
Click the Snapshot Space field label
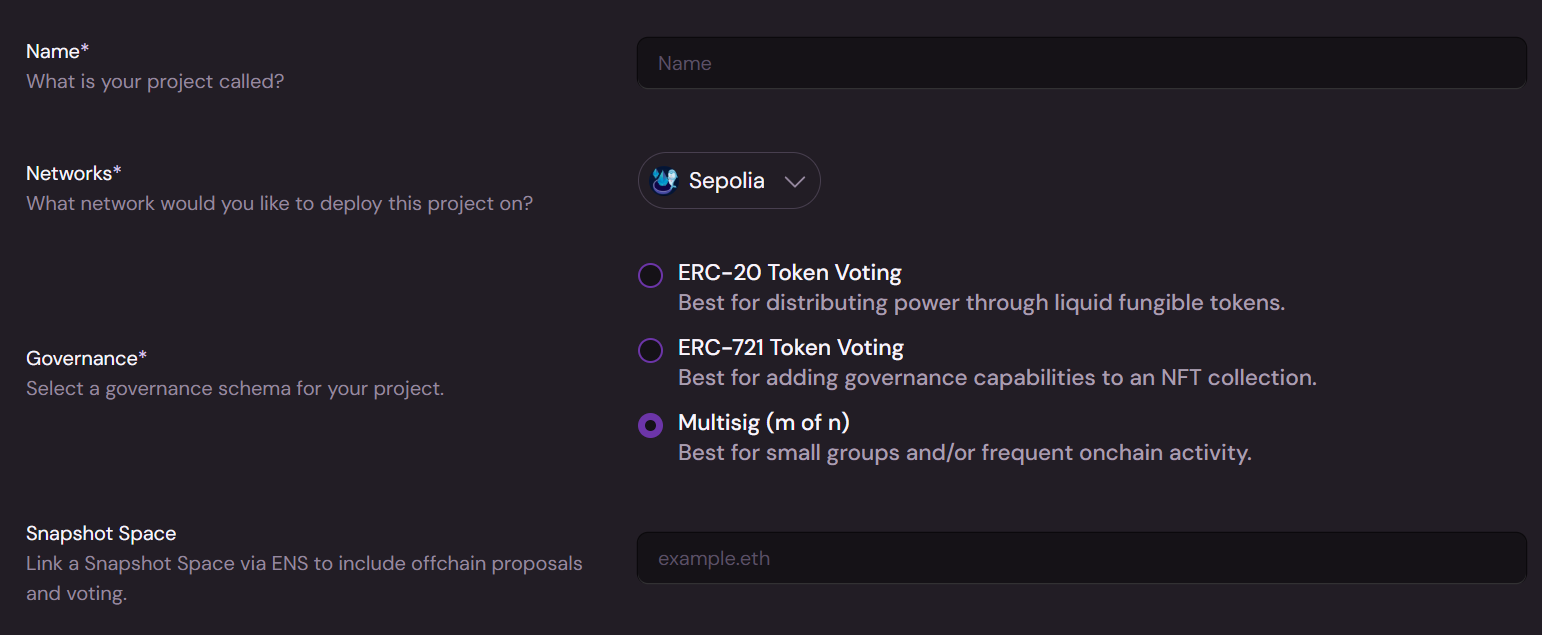(101, 534)
